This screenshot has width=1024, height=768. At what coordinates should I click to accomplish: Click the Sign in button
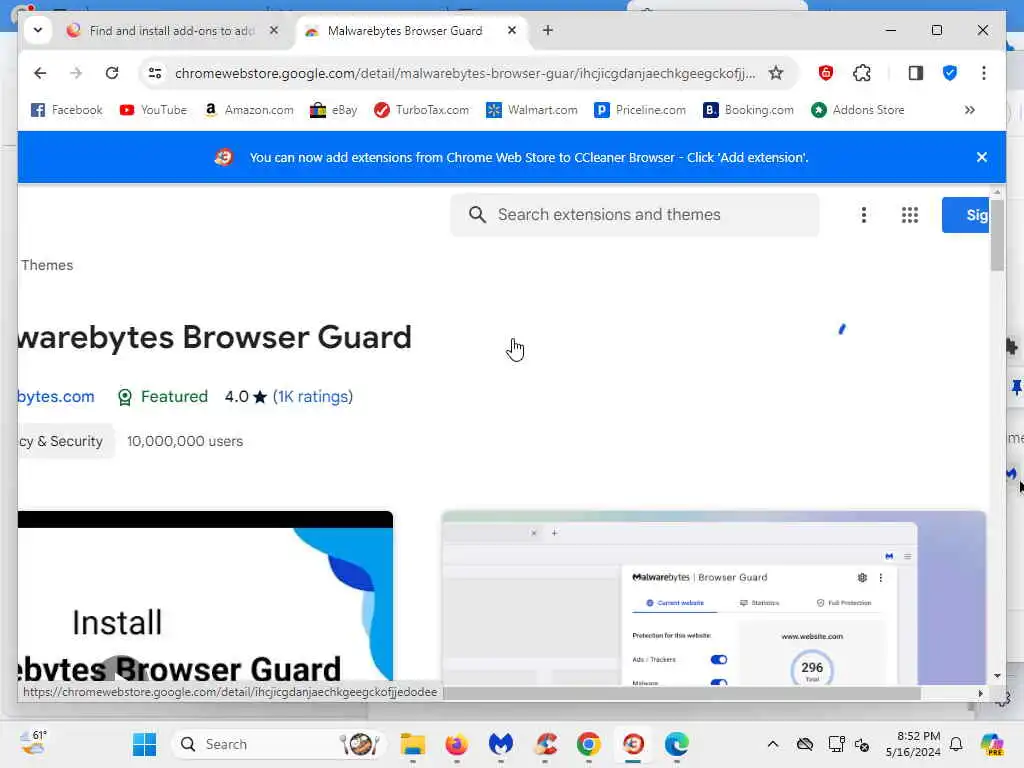click(x=966, y=215)
